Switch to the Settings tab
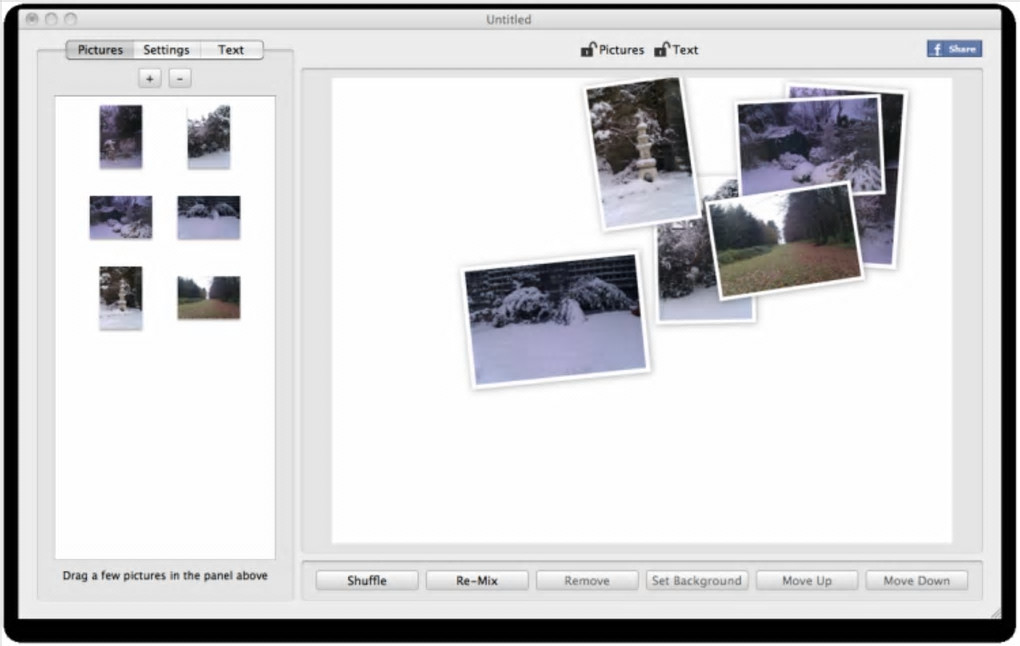This screenshot has height=646, width=1020. tap(167, 50)
